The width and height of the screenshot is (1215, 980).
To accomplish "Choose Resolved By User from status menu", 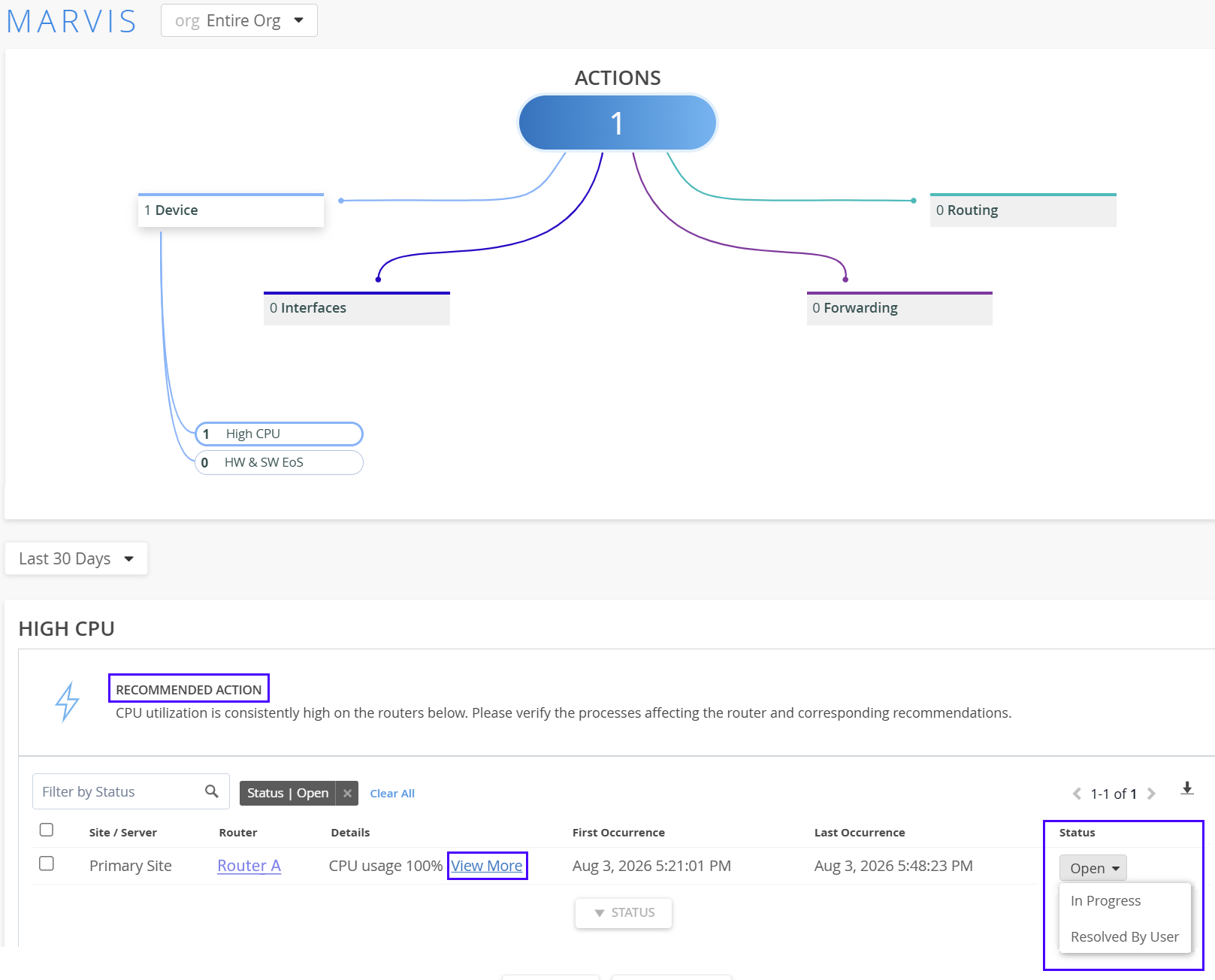I will click(1125, 936).
